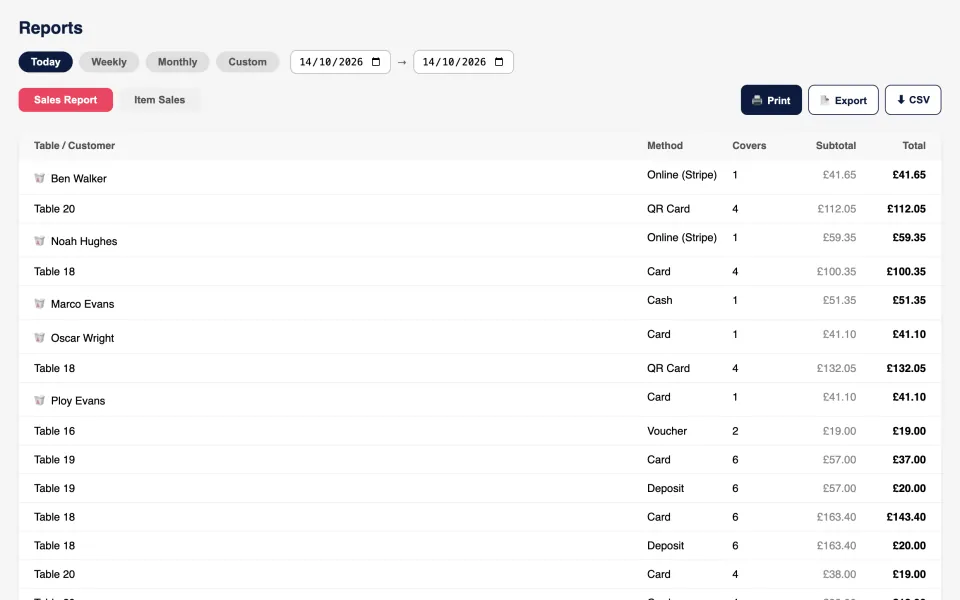Click Table 20 row with £19.00 total
This screenshot has height=600, width=960.
pyautogui.click(x=480, y=574)
